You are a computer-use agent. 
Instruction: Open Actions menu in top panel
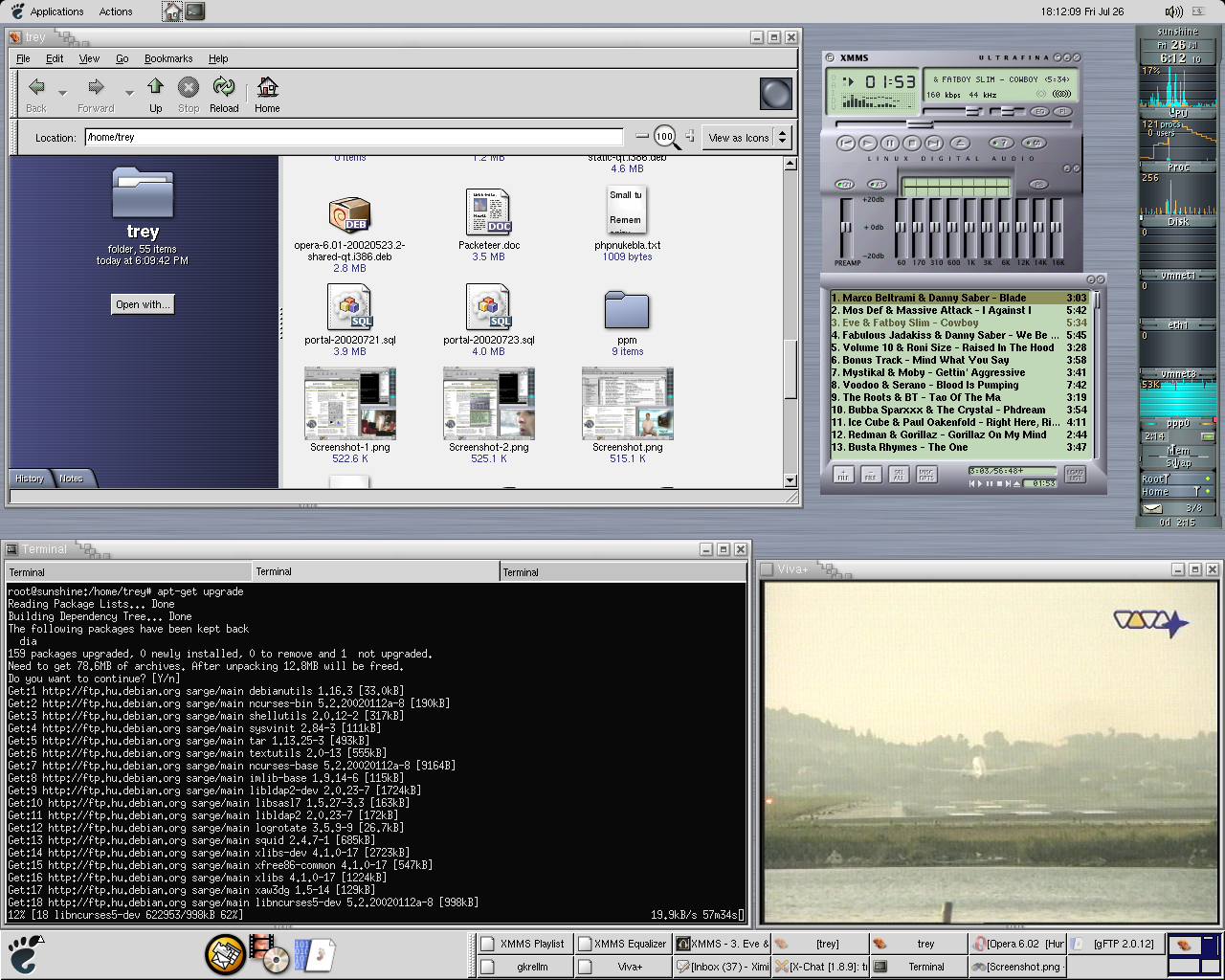tap(116, 11)
